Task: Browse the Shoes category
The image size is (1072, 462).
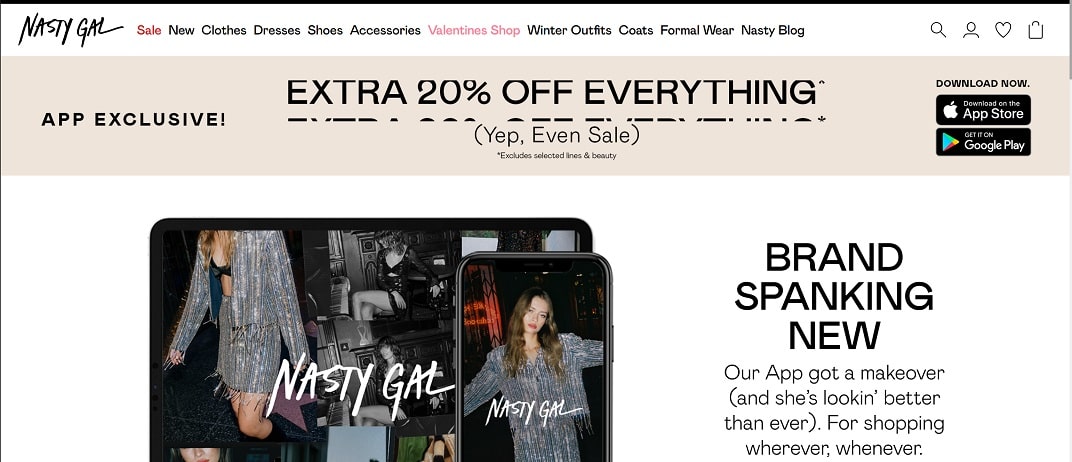Action: (325, 30)
